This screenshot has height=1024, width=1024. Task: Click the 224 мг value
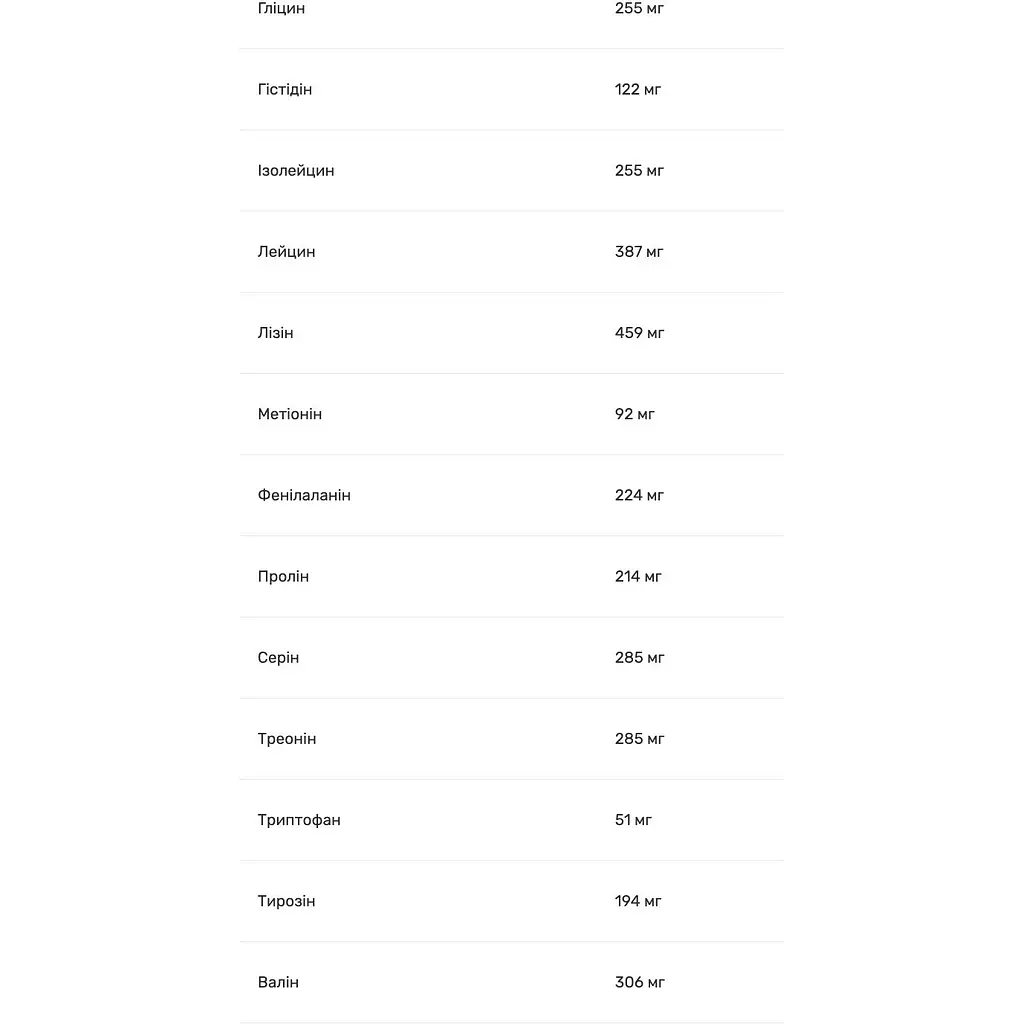(639, 495)
